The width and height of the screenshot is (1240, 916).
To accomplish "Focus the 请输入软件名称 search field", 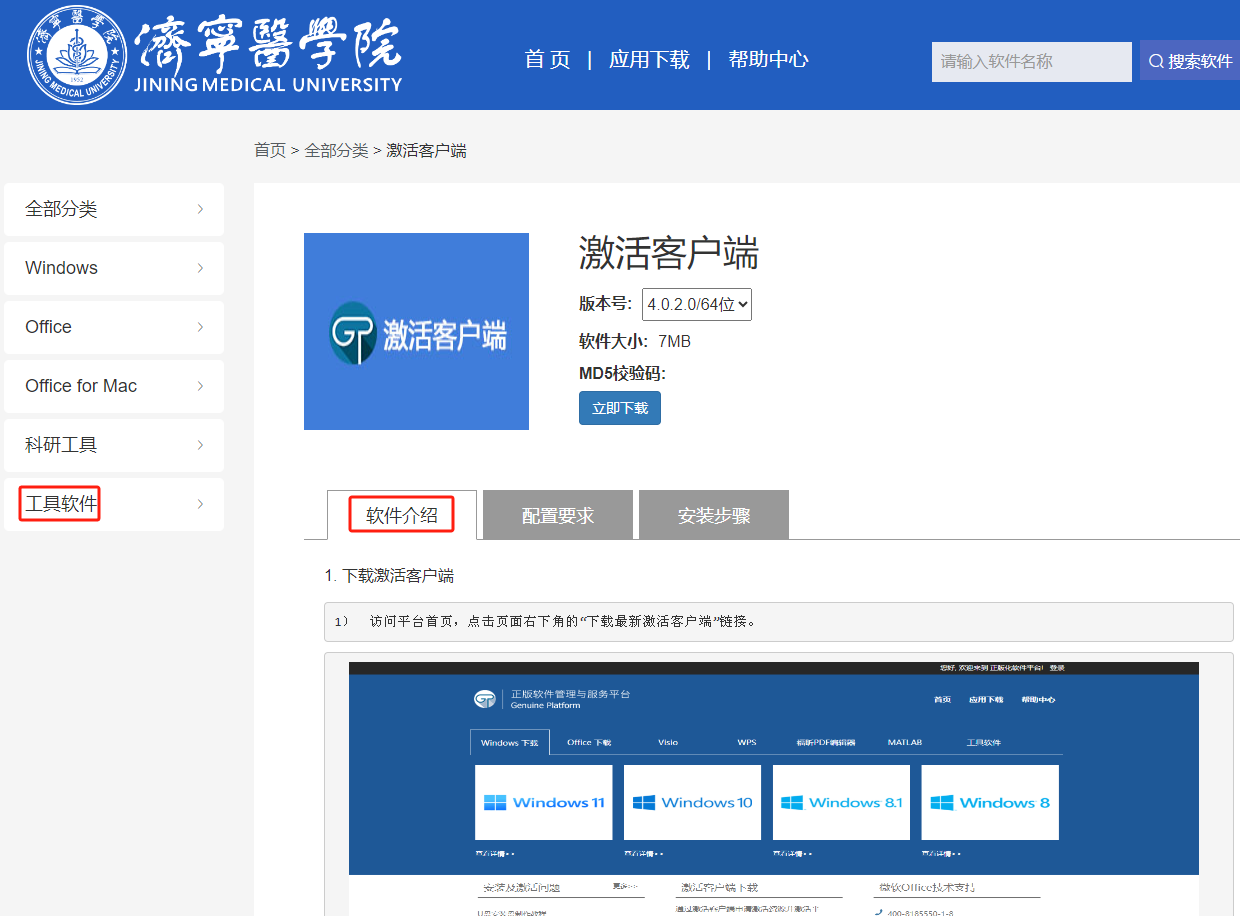I will pyautogui.click(x=1031, y=61).
